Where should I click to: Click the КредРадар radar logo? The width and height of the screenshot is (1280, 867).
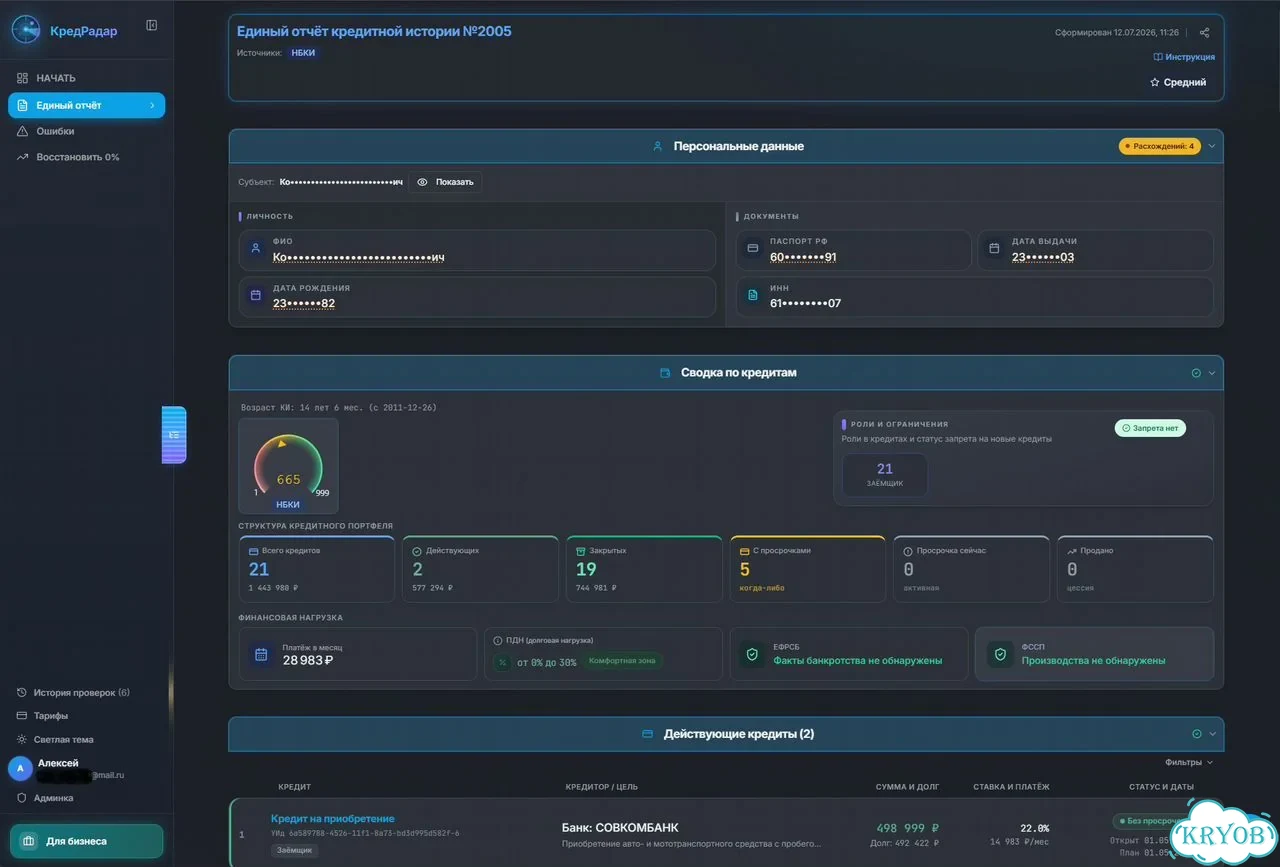26,30
